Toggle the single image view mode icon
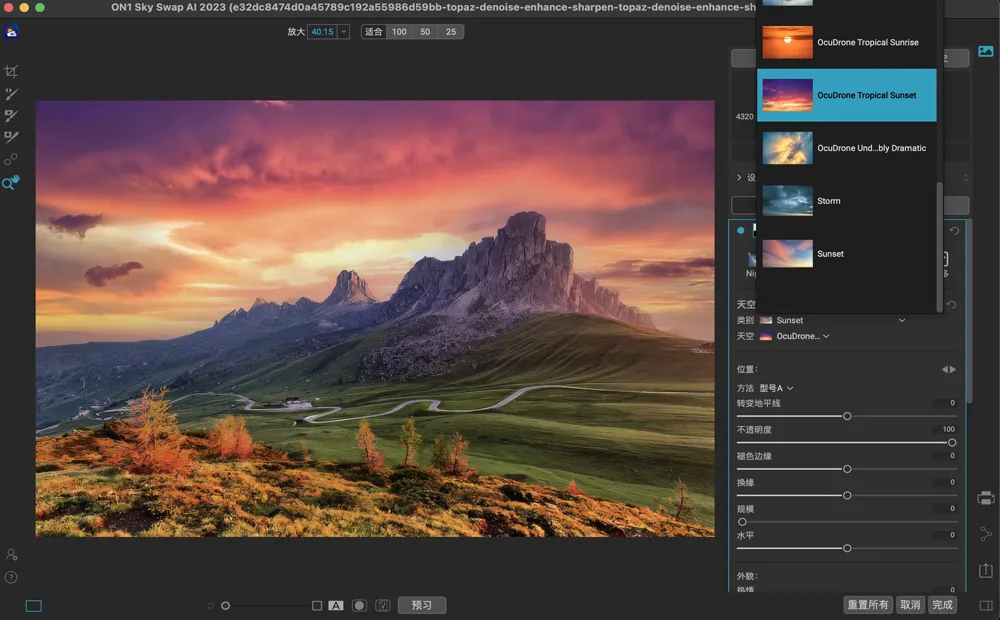This screenshot has width=1000, height=620. pos(34,605)
